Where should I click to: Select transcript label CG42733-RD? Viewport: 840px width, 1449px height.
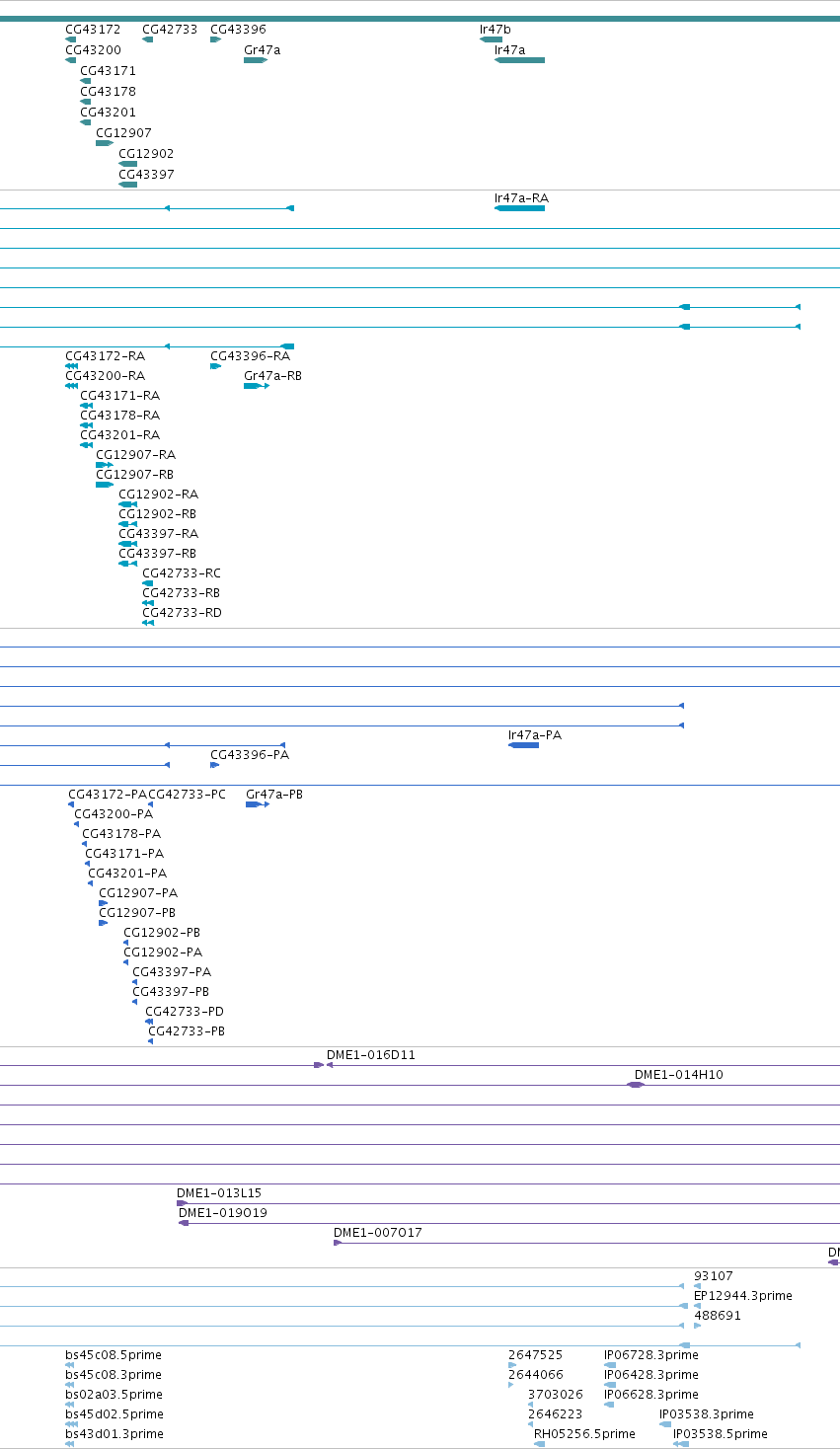183,613
